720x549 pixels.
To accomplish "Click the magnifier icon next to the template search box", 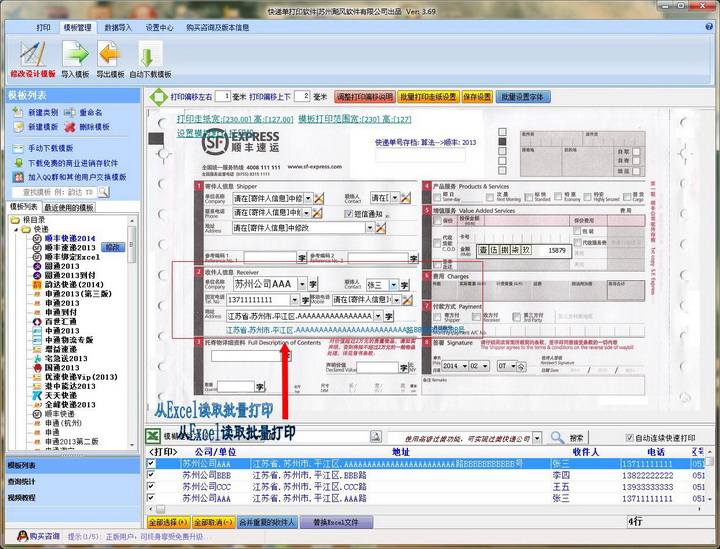I will [104, 191].
